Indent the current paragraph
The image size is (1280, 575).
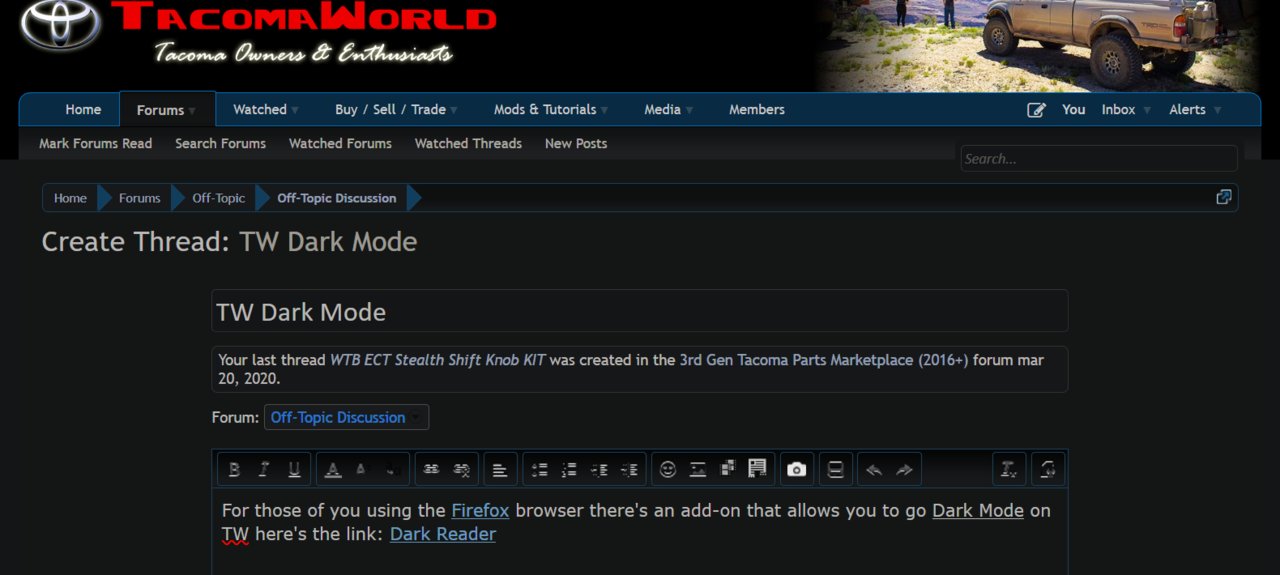(629, 469)
